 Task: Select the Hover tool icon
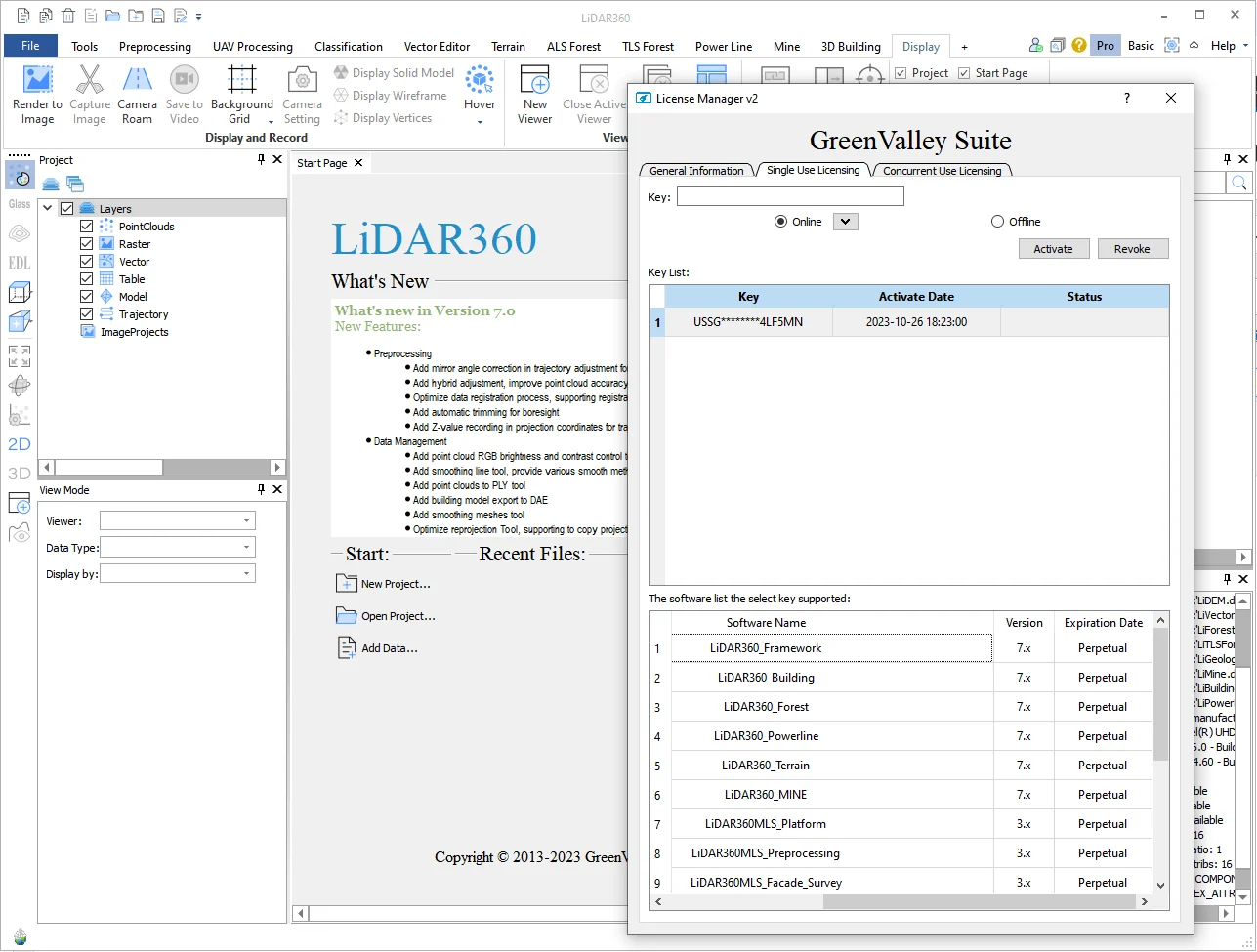(480, 80)
